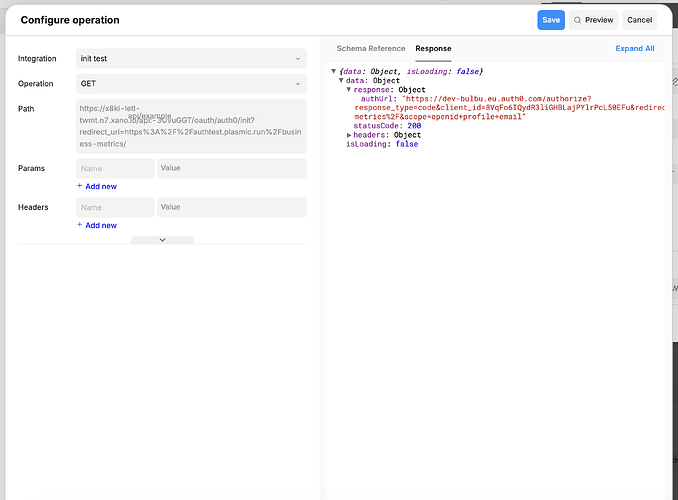Expand the headers Object node
Image resolution: width=678 pixels, height=500 pixels.
click(x=349, y=135)
